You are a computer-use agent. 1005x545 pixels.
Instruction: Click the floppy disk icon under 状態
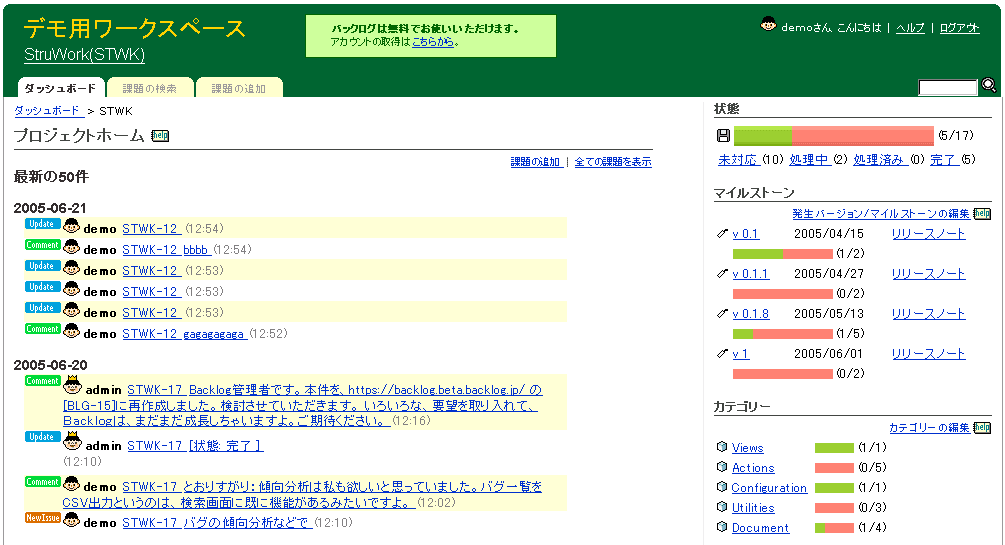coord(723,135)
